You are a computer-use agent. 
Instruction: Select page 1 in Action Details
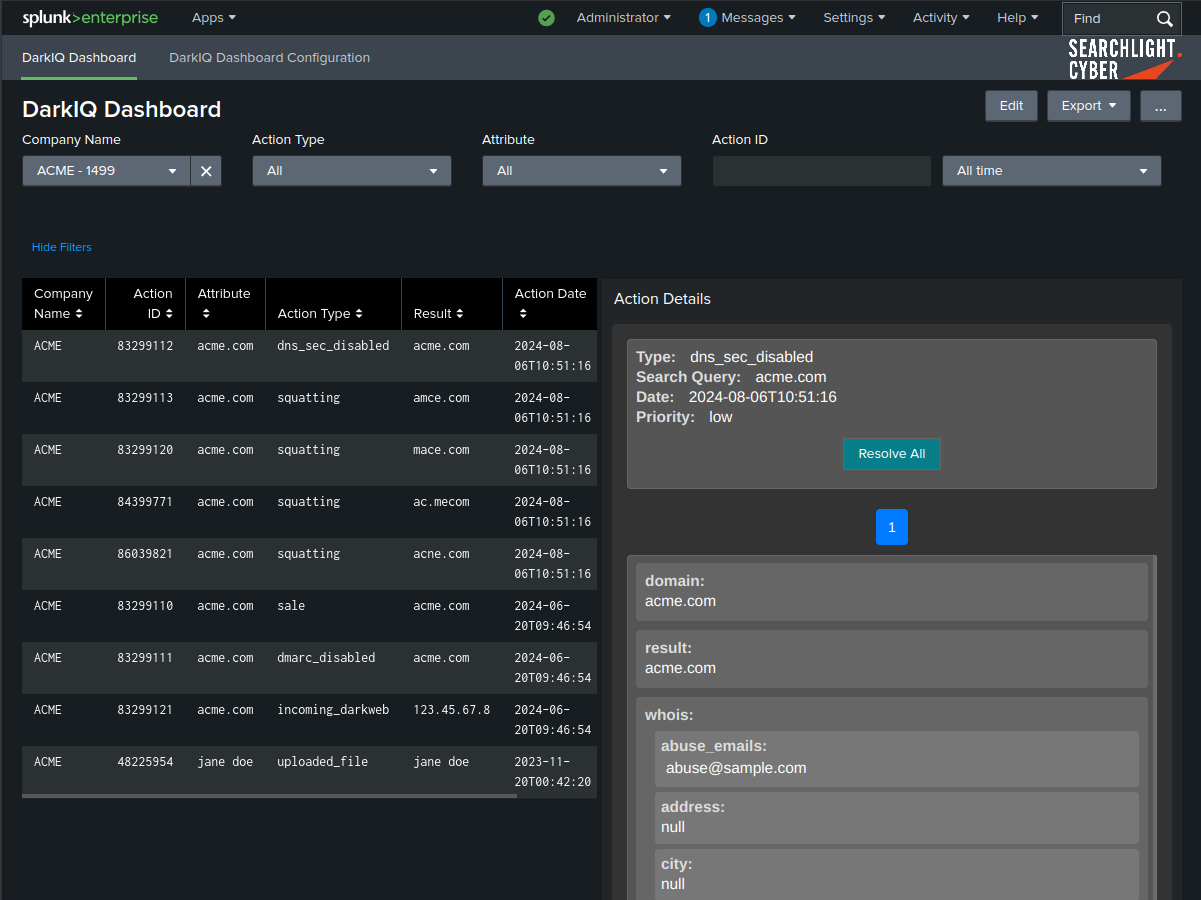(891, 527)
